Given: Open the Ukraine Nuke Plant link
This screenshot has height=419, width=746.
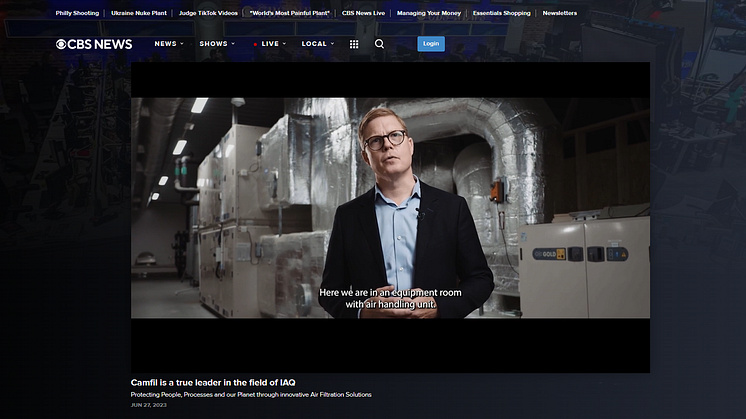Looking at the screenshot, I should click(139, 13).
